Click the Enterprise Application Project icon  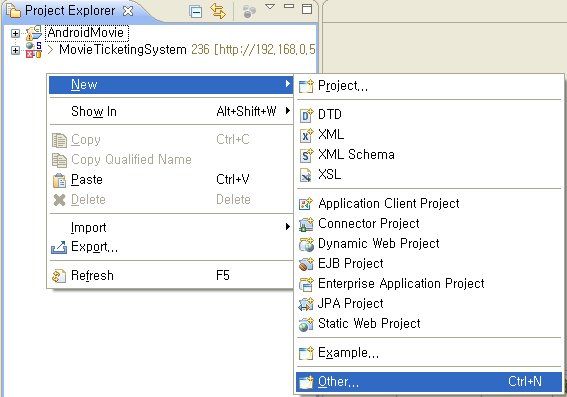pyautogui.click(x=306, y=284)
